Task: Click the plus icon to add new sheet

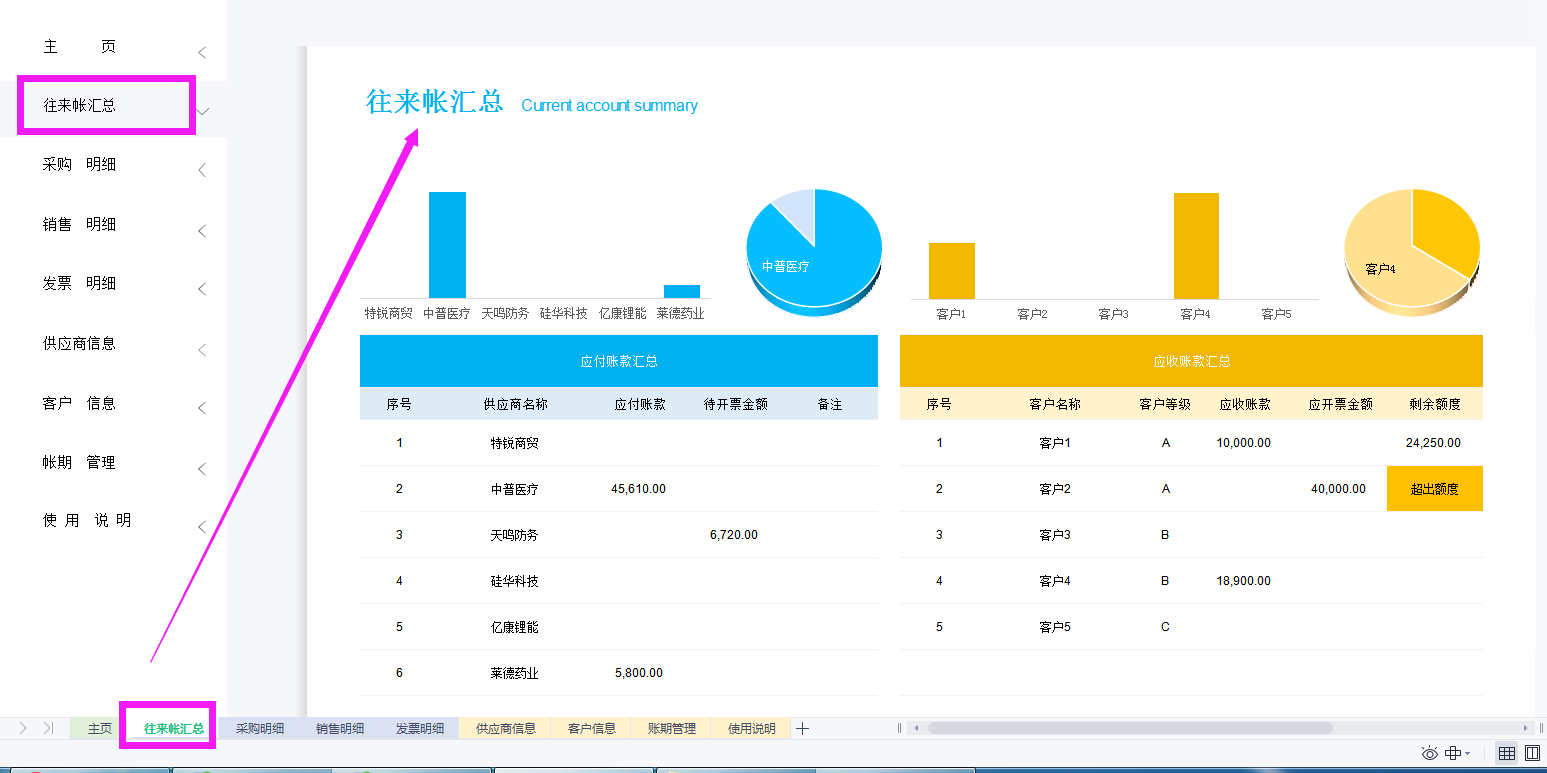Action: click(802, 728)
